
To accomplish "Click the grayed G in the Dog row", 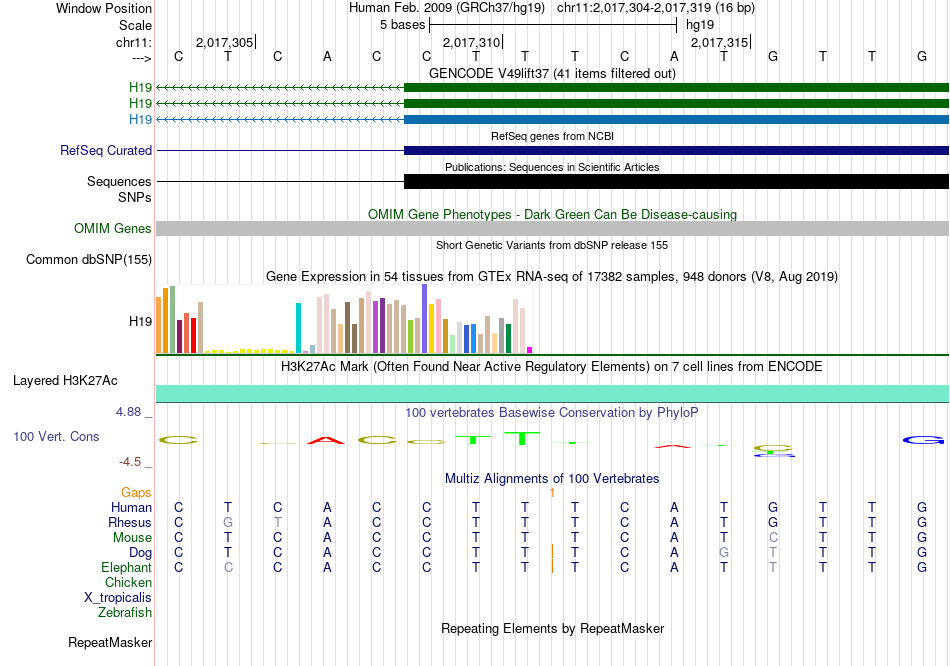I will pyautogui.click(x=723, y=553).
